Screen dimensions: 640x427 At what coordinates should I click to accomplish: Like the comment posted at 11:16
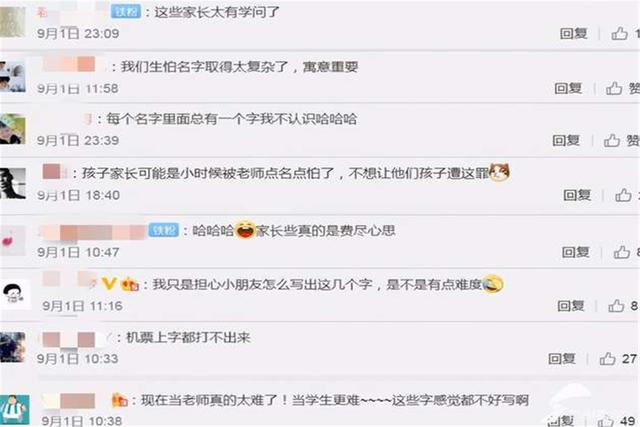pos(616,306)
